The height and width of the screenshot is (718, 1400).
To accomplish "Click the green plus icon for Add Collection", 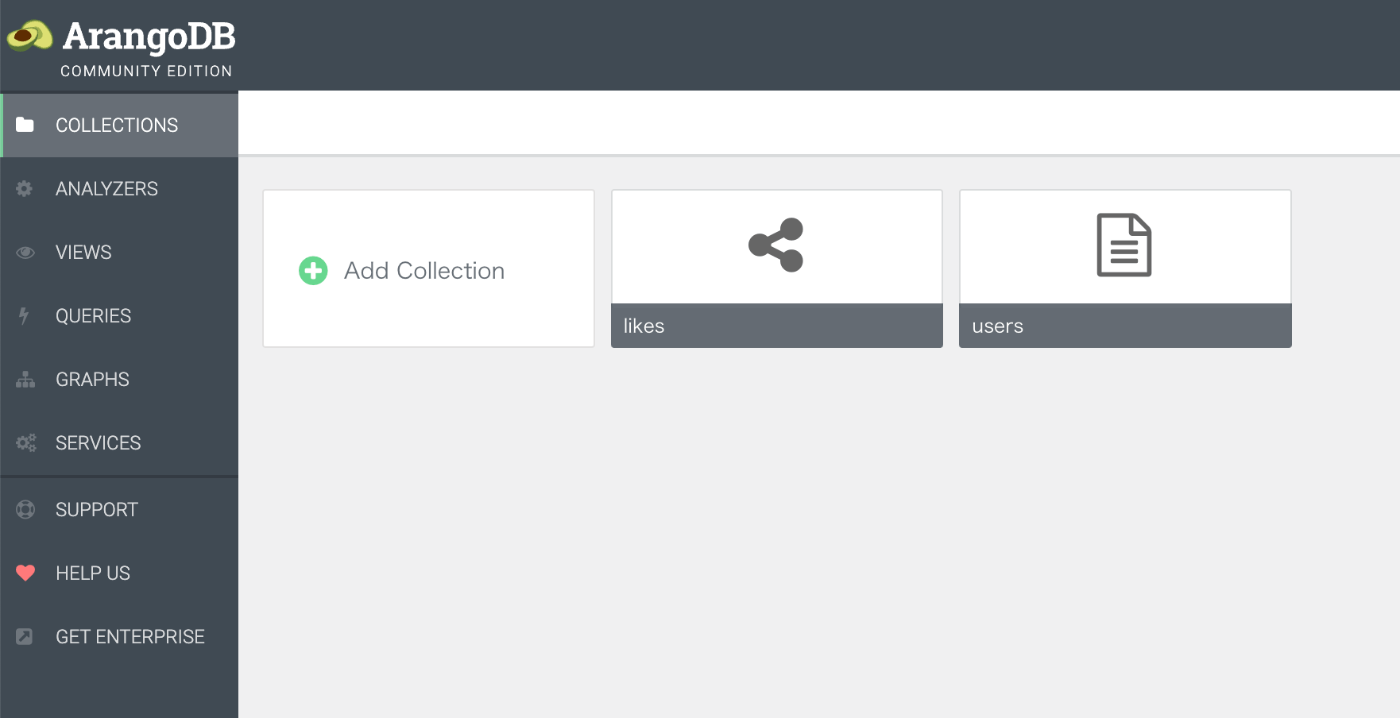I will [x=313, y=270].
